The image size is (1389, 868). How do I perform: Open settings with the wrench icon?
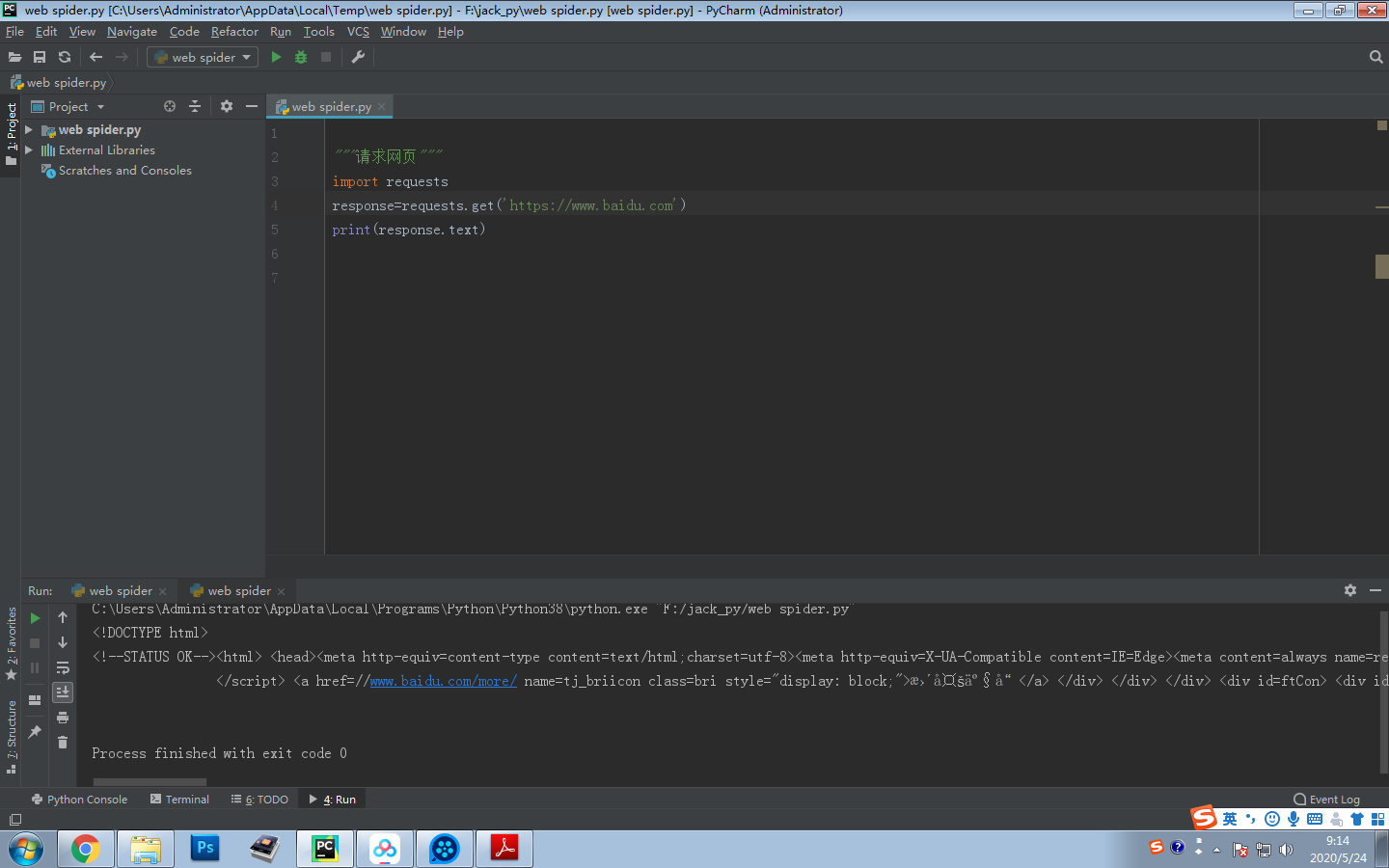(x=358, y=57)
